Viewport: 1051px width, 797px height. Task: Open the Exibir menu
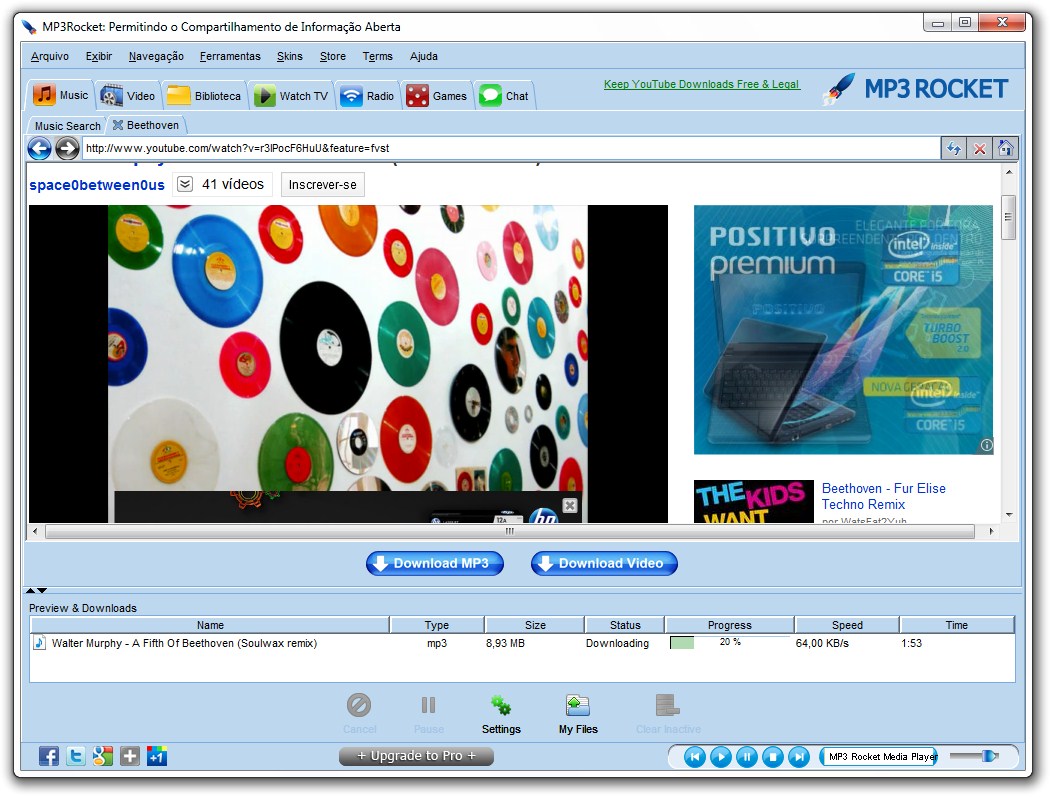point(99,56)
